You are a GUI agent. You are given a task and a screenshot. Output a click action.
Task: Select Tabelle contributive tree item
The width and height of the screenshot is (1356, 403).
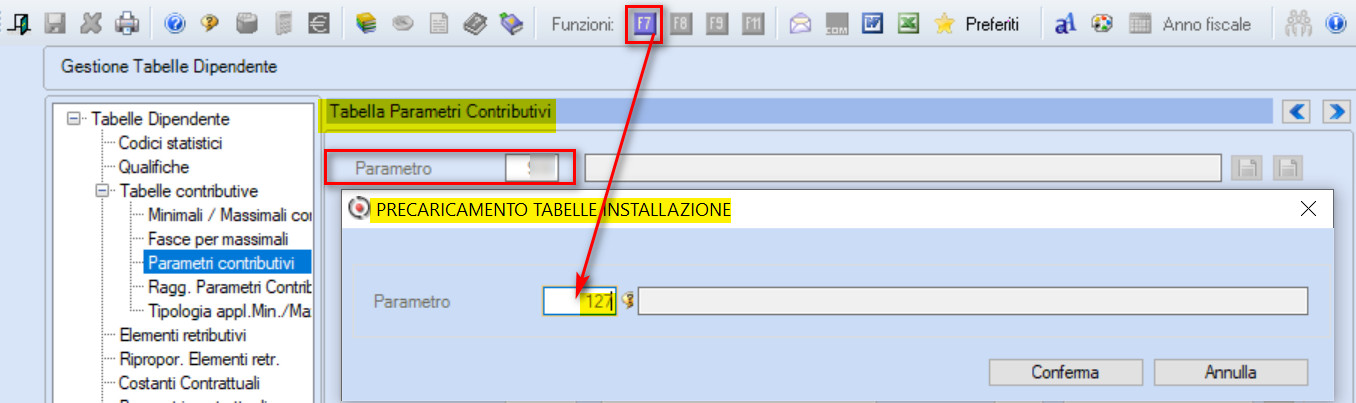pyautogui.click(x=188, y=191)
